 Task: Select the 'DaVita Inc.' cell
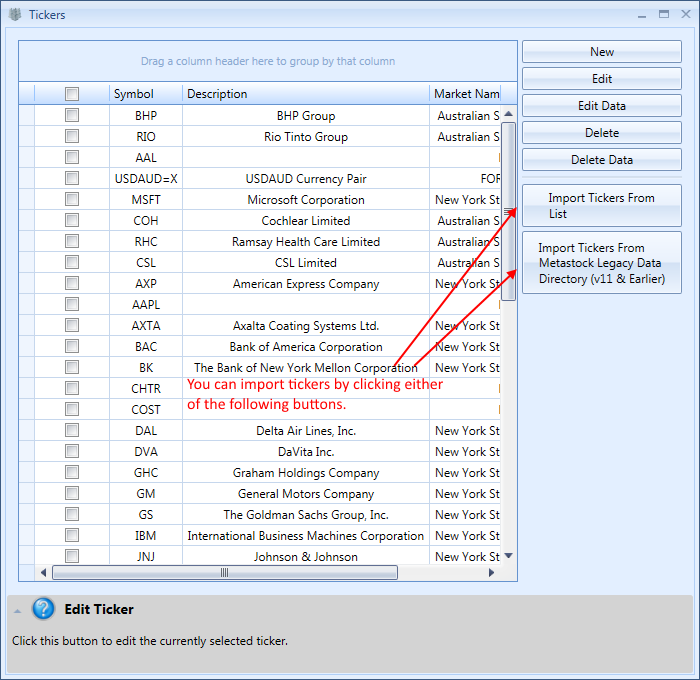(x=306, y=451)
